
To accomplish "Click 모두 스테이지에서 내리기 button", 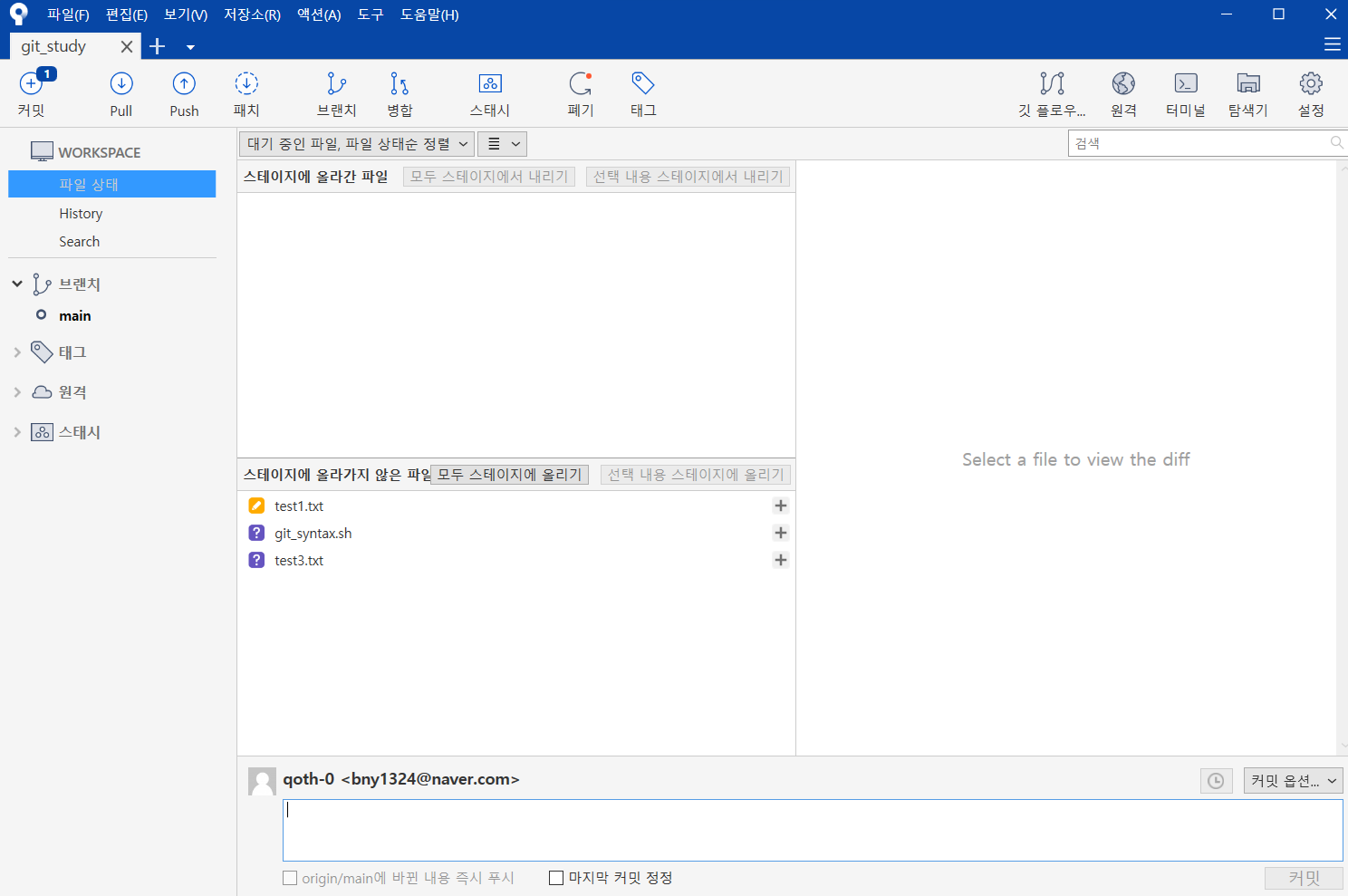I will (489, 177).
